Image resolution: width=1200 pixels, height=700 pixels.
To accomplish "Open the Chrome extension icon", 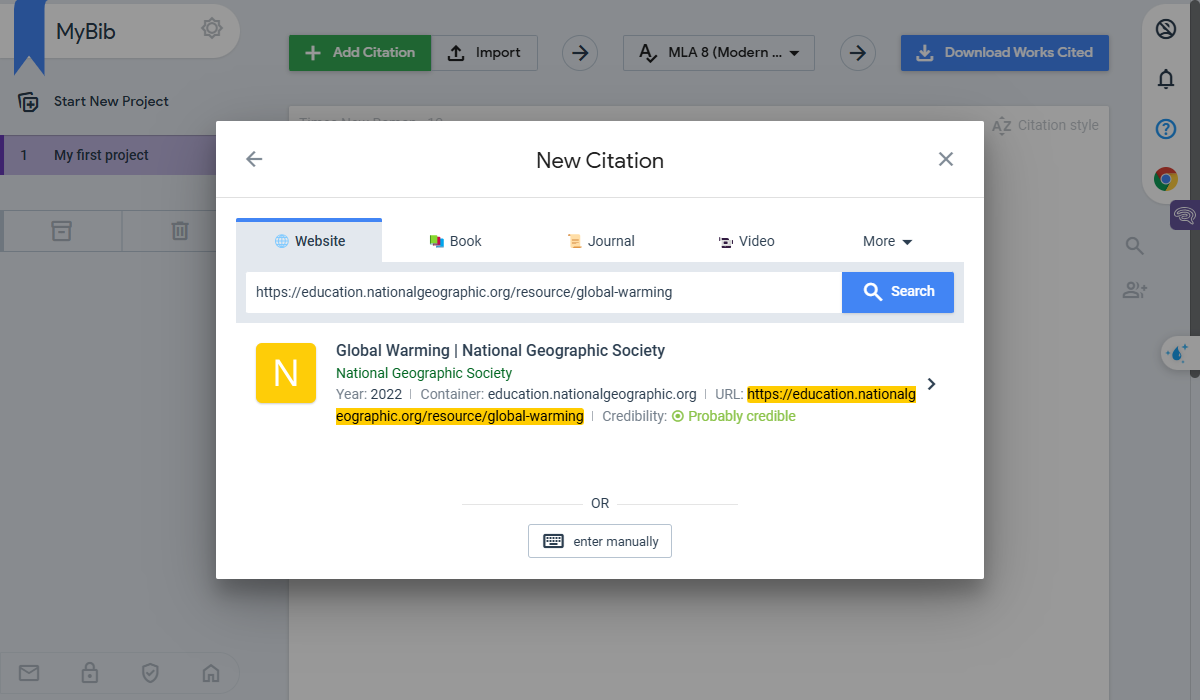I will (x=1165, y=179).
